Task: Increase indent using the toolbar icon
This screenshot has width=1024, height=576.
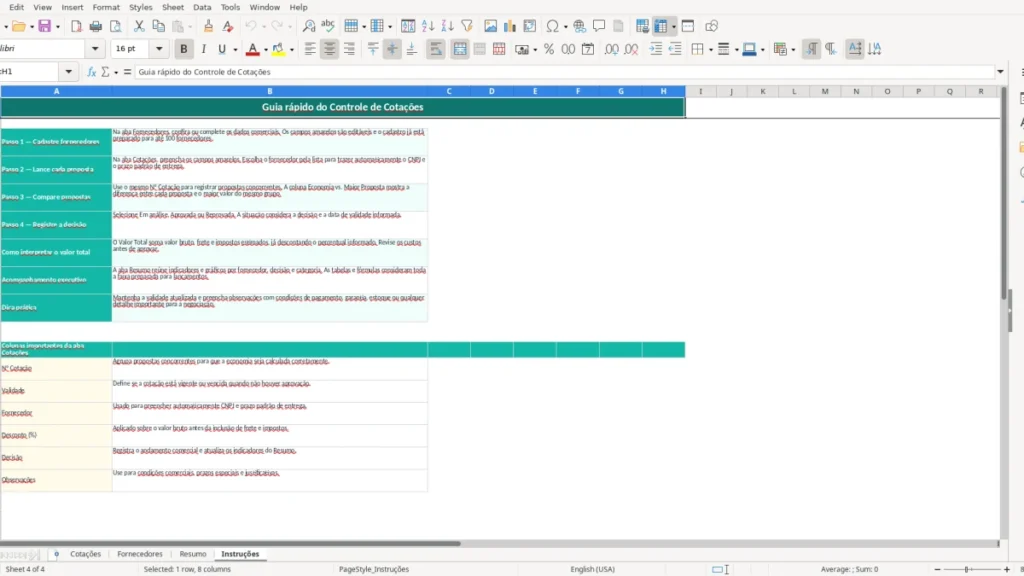Action: [x=656, y=49]
